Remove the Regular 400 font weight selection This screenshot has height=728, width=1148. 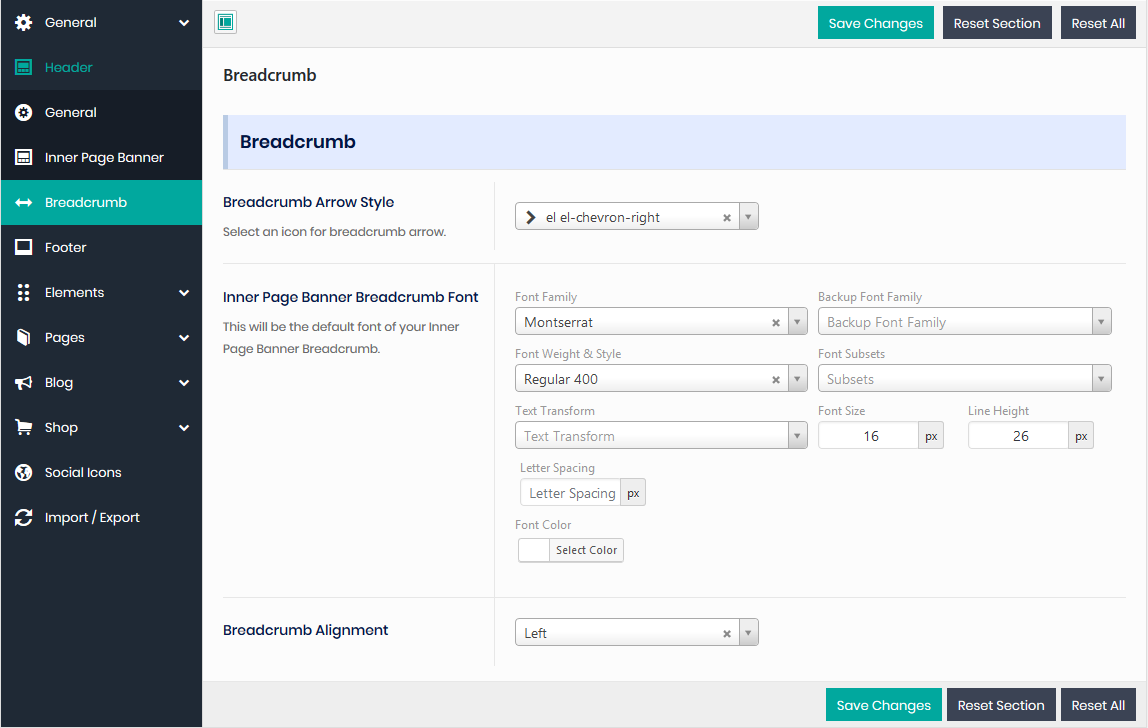776,380
